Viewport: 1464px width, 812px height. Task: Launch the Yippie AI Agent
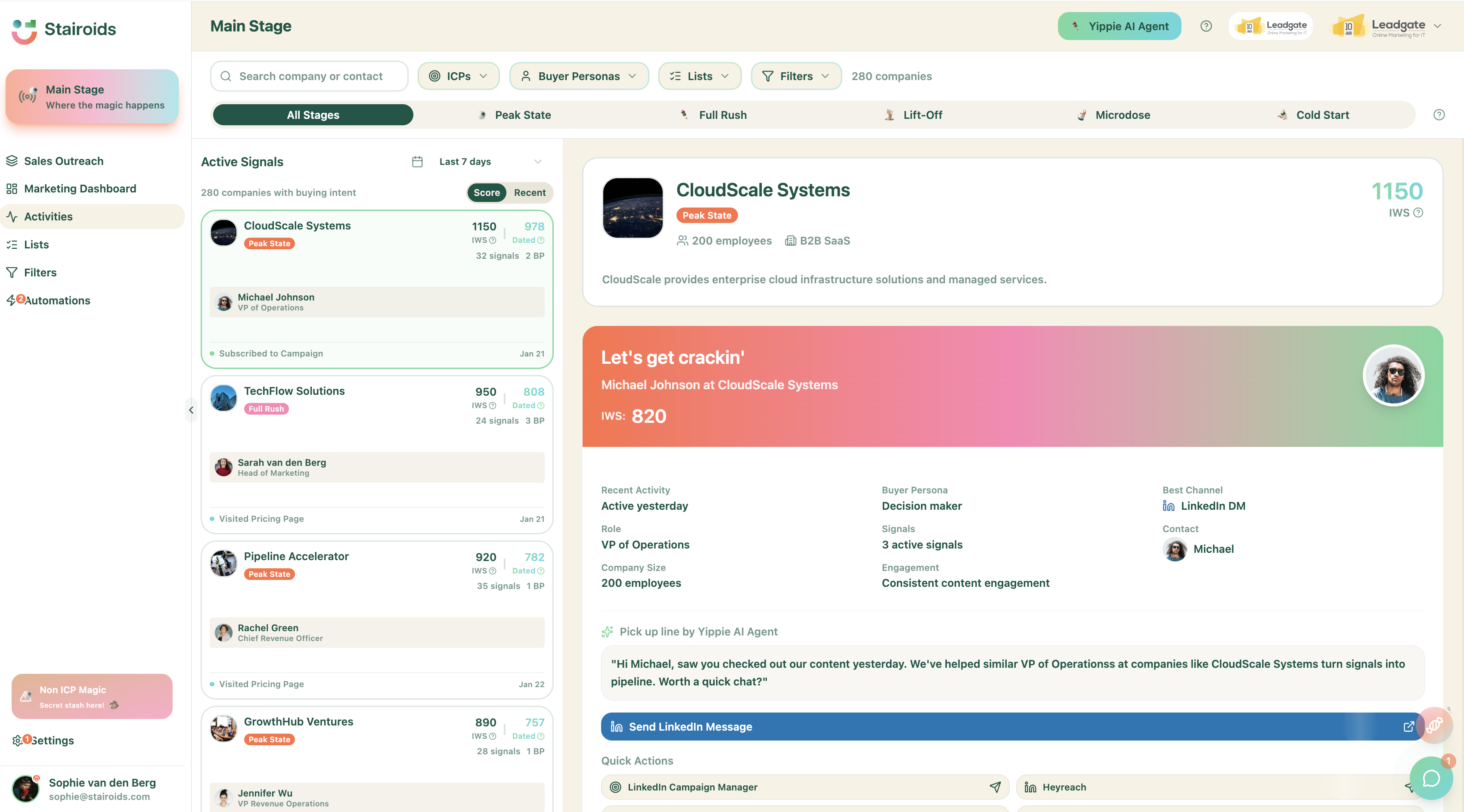tap(1119, 26)
